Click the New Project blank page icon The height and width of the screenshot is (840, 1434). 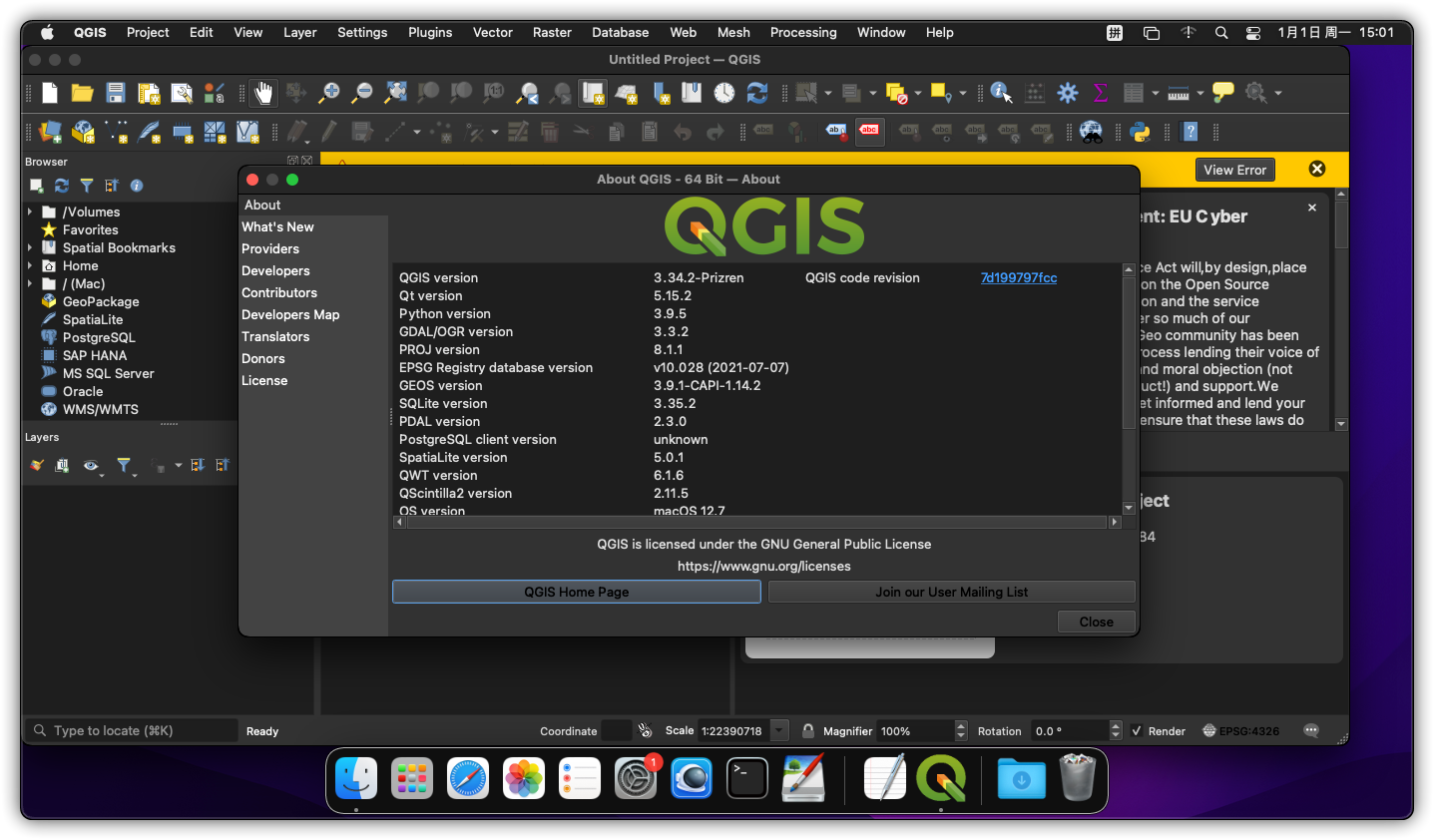tap(50, 94)
